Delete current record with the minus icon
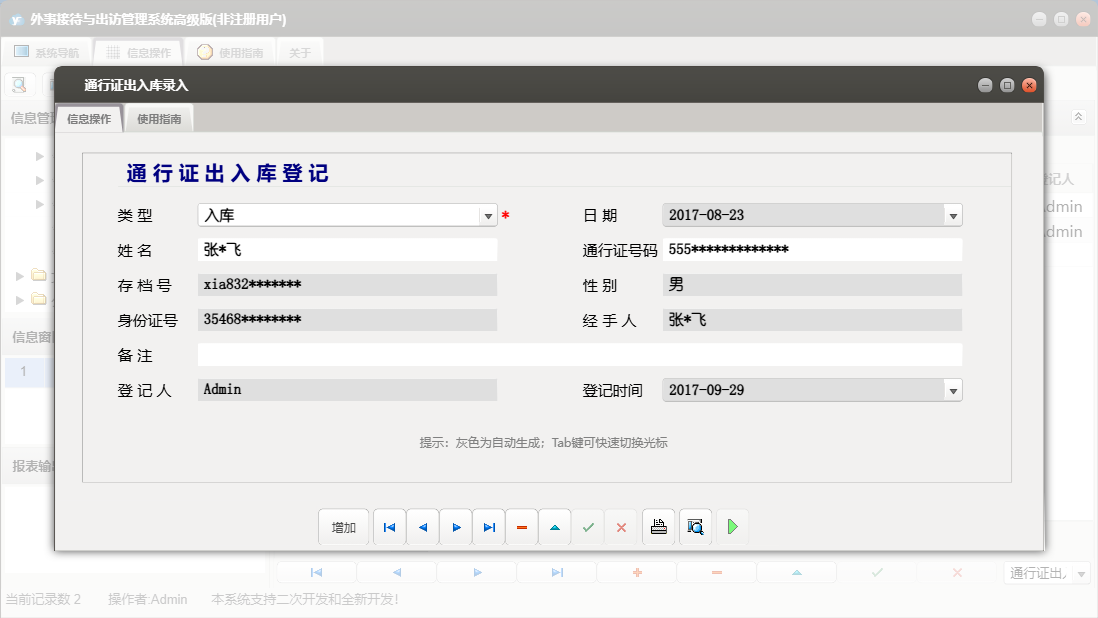The height and width of the screenshot is (618, 1098). coord(521,527)
